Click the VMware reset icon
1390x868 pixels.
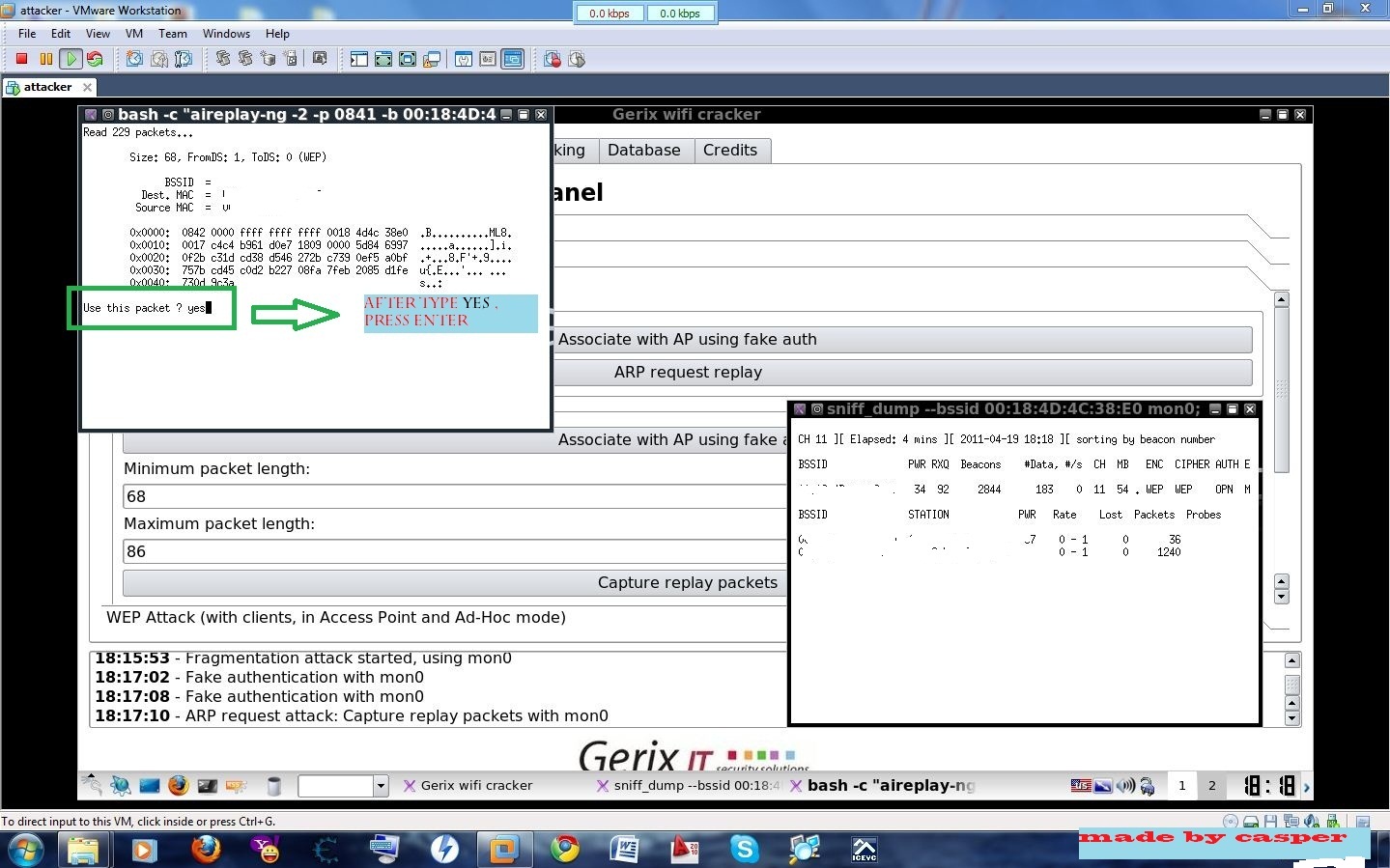pos(95,59)
